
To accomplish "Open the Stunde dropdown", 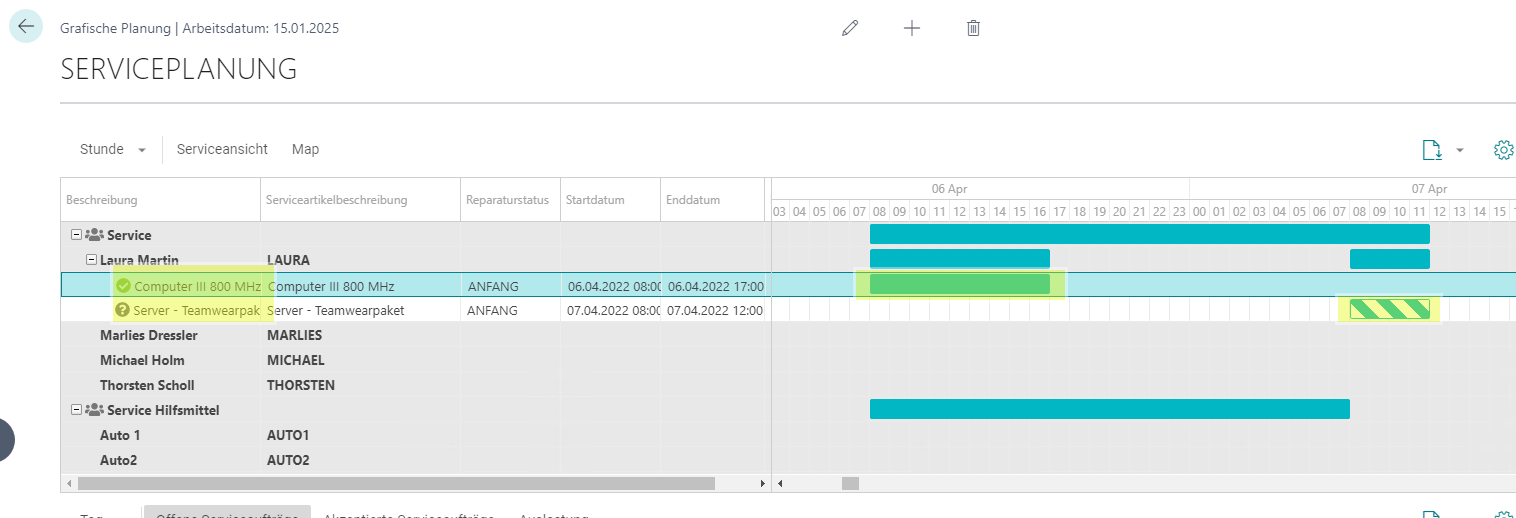I will 113,149.
